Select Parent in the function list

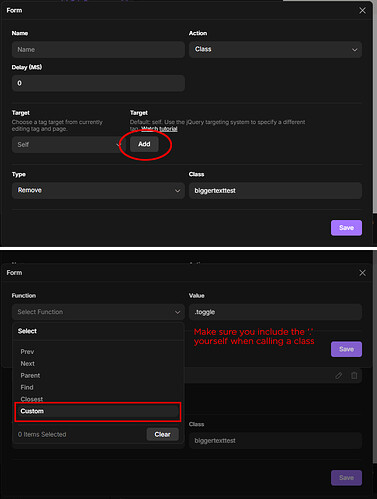pyautogui.click(x=30, y=375)
